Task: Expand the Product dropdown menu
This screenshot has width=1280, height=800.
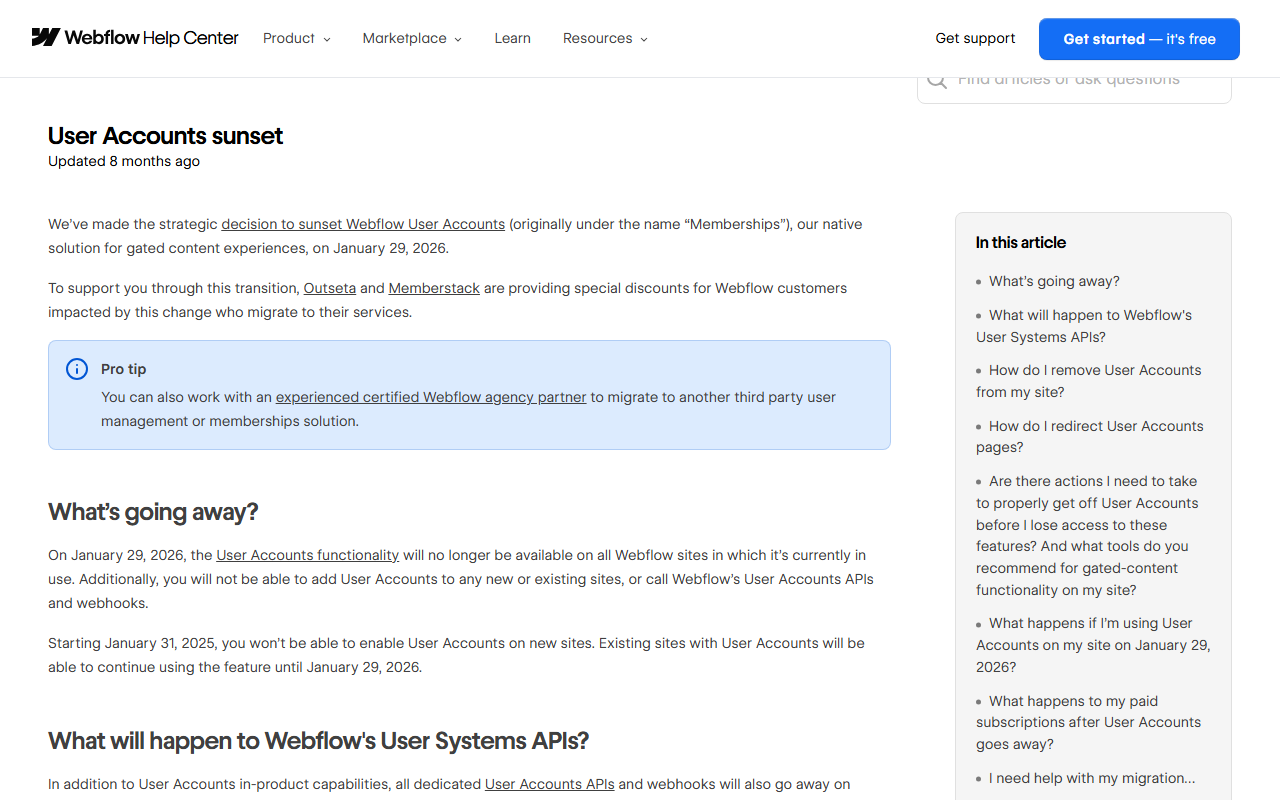Action: 297,38
